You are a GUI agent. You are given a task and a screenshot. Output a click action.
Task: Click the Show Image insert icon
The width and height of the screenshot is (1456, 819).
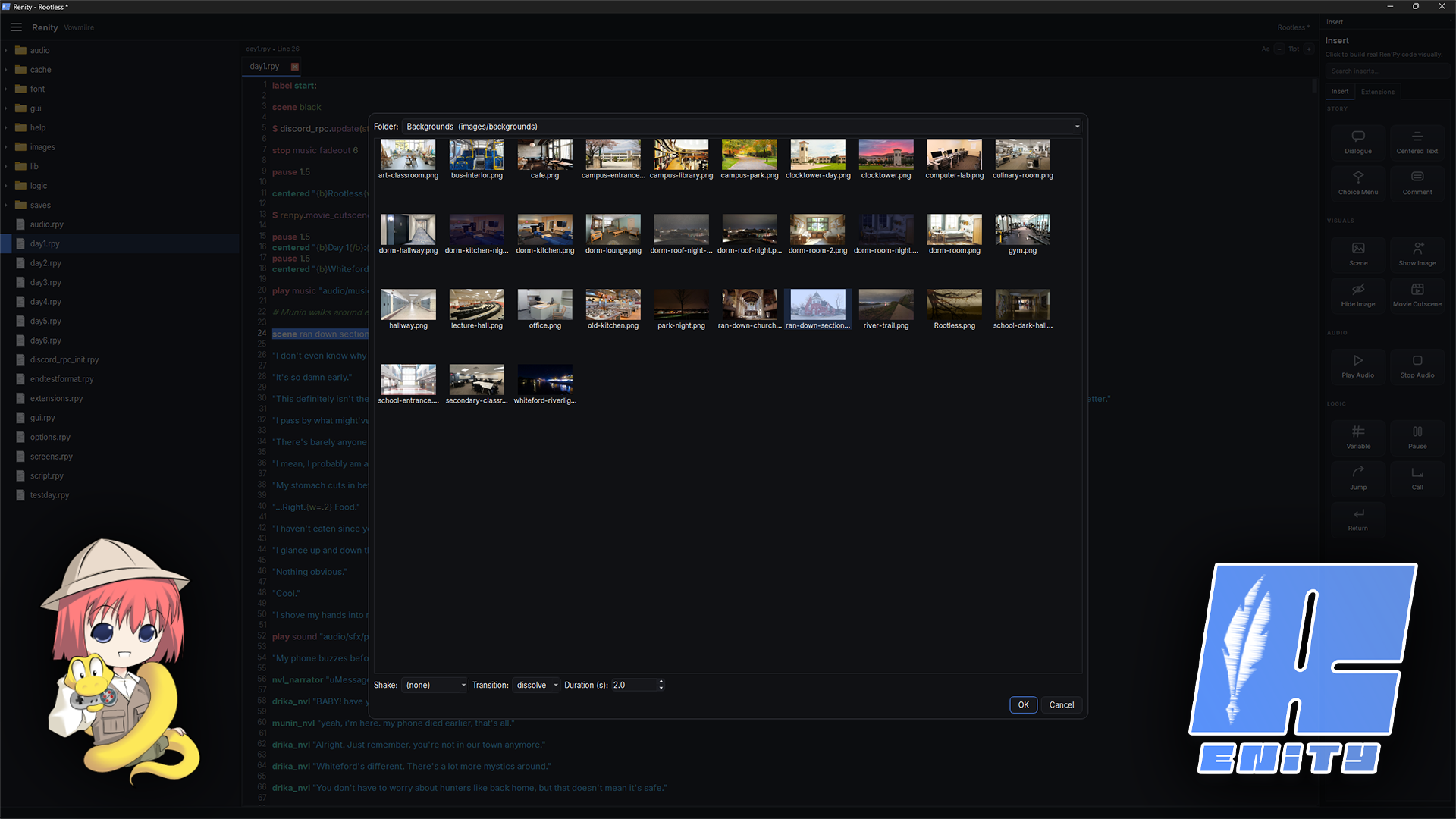pyautogui.click(x=1417, y=249)
